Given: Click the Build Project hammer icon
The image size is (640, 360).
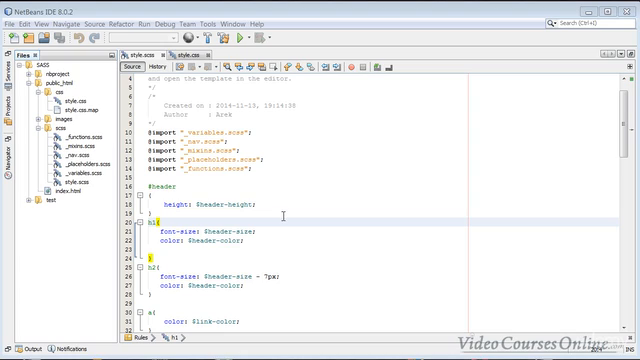Looking at the screenshot, I should (207, 38).
